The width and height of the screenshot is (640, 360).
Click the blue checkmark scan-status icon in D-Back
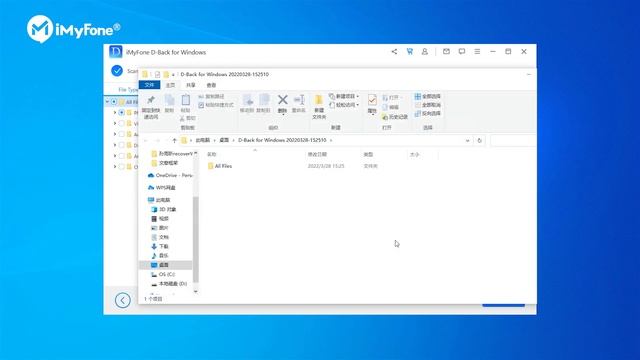point(117,71)
